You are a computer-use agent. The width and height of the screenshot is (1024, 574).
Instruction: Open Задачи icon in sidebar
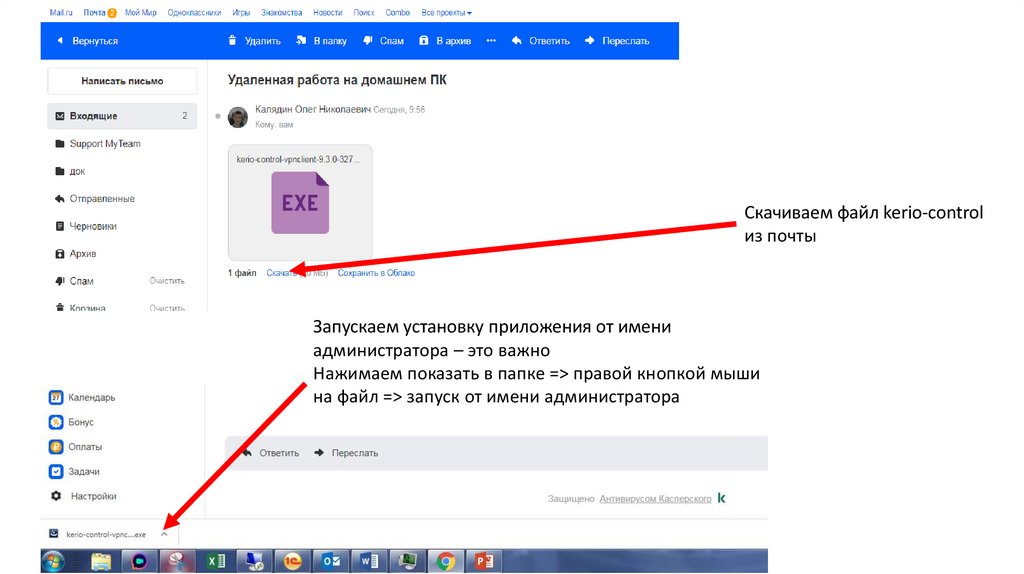pyautogui.click(x=56, y=471)
